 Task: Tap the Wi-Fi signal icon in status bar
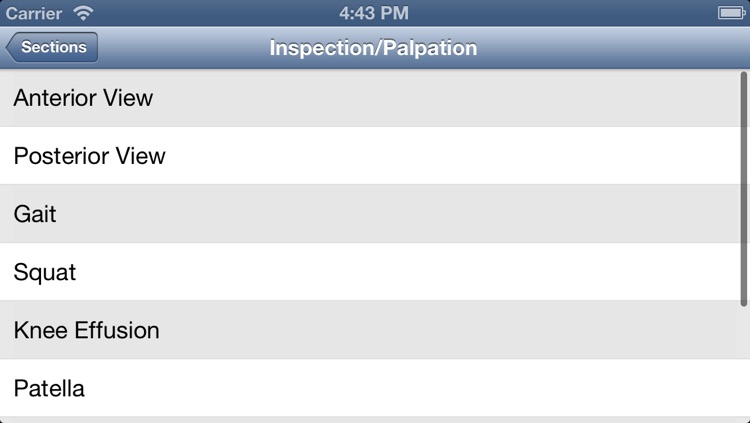83,13
